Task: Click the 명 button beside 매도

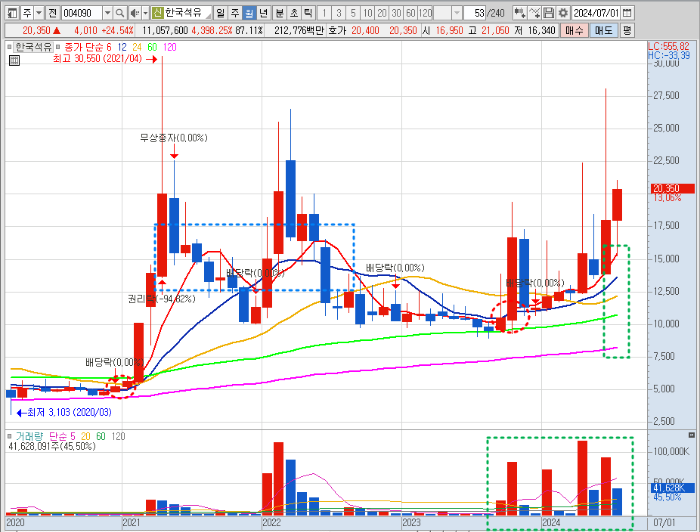Action: point(627,30)
